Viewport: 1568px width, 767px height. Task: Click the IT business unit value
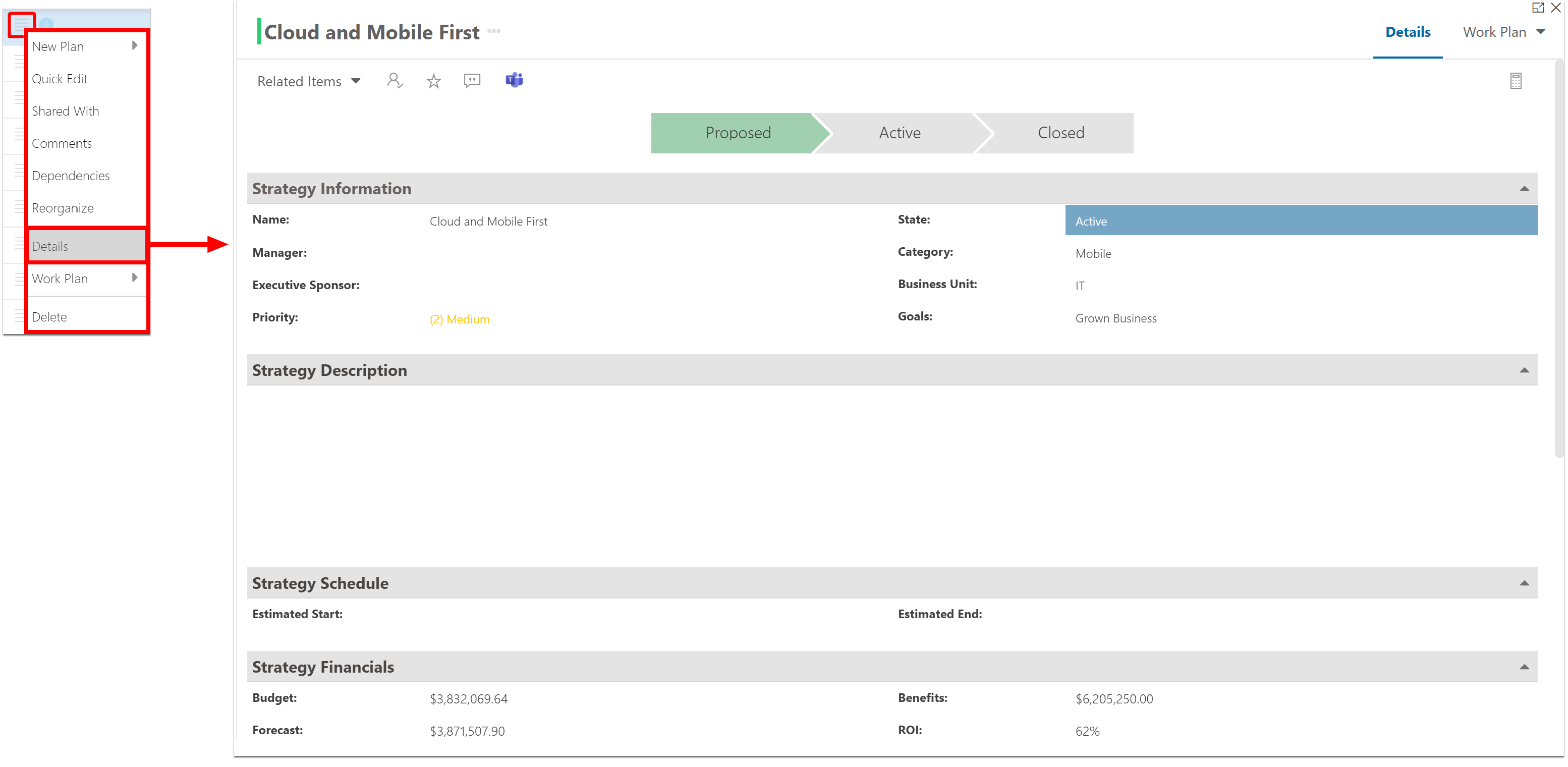point(1079,286)
